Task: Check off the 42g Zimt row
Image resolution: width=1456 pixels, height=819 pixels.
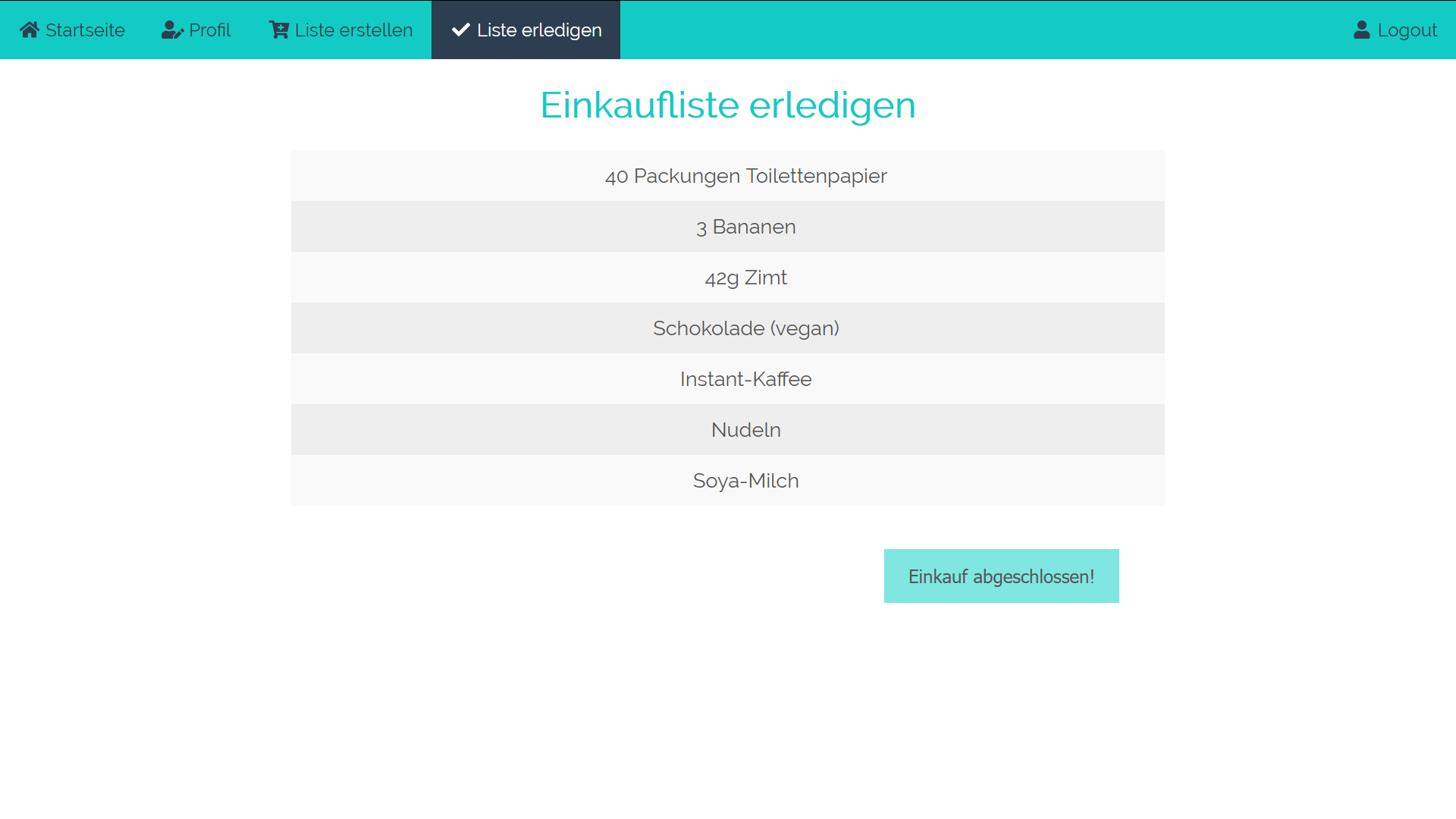Action: (745, 278)
